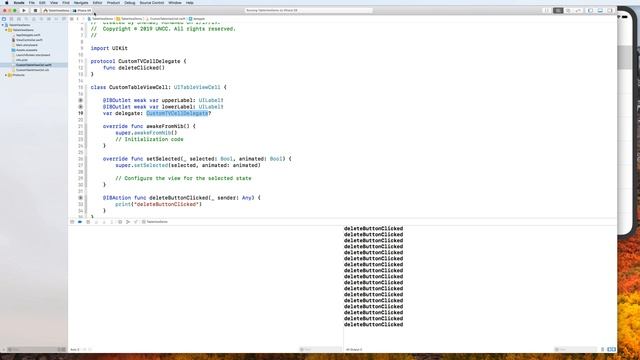This screenshot has width=640, height=360.
Task: Click the console output filter field
Action: point(576,349)
